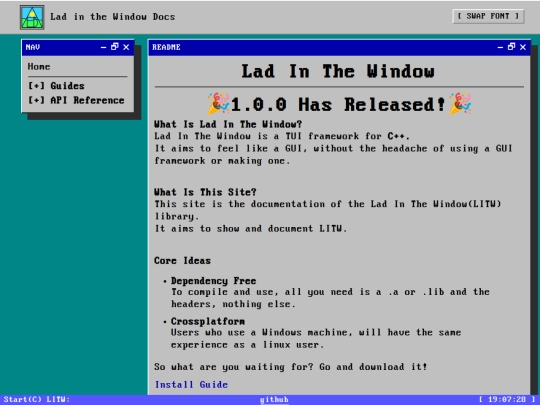Click the 19:07:28 clock in taskbar
This screenshot has width=540, height=405.
click(507, 399)
